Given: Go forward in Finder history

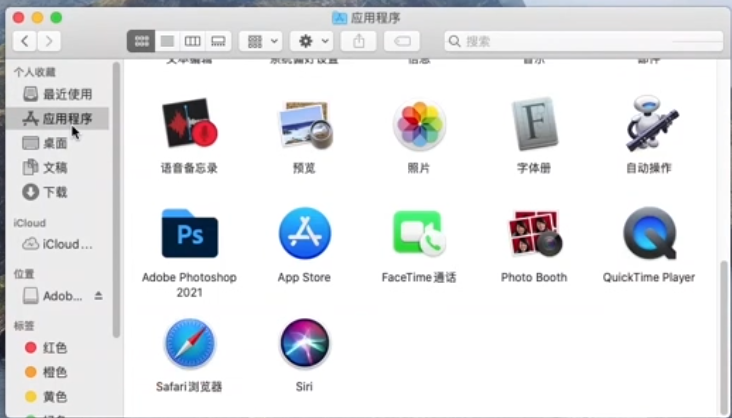Looking at the screenshot, I should click(x=49, y=42).
